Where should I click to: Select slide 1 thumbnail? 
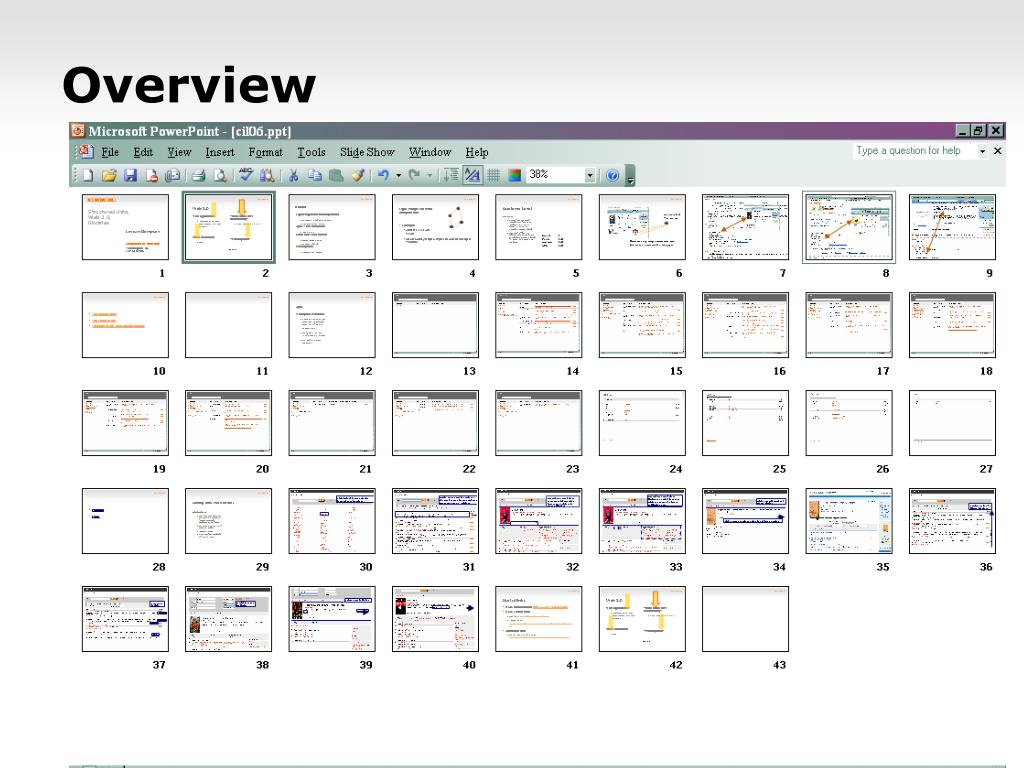coord(125,227)
